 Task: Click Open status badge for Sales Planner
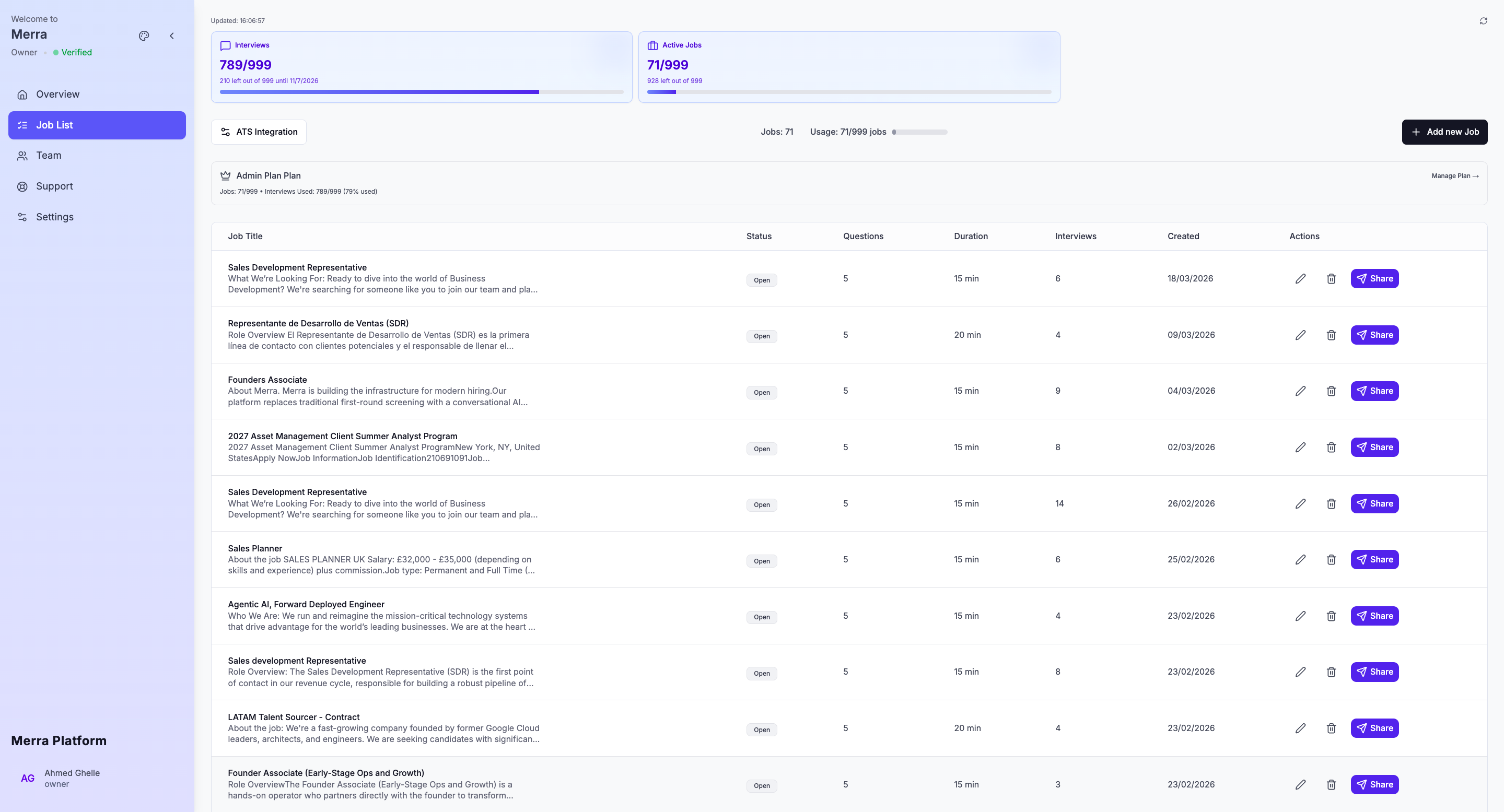click(761, 561)
